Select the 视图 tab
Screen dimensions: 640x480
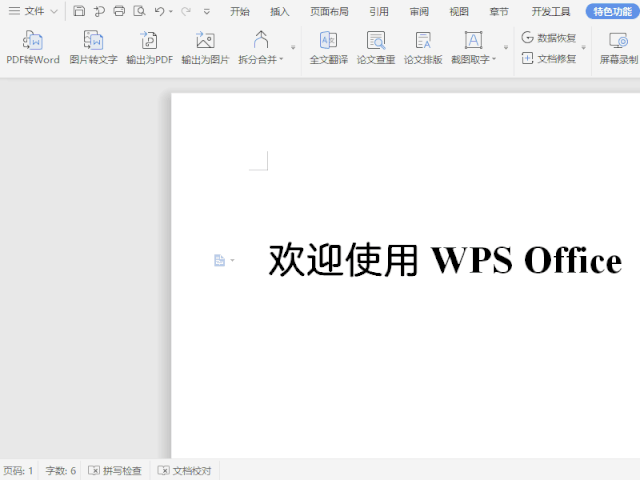pyautogui.click(x=459, y=11)
